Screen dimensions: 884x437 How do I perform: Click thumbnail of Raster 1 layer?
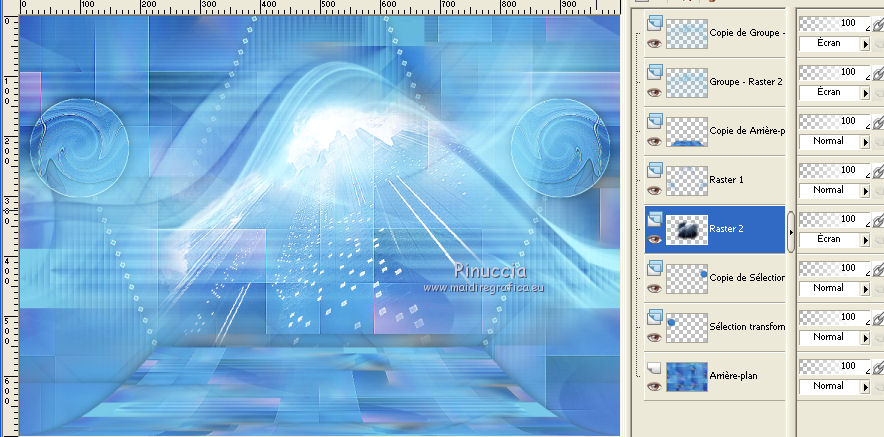coord(687,181)
